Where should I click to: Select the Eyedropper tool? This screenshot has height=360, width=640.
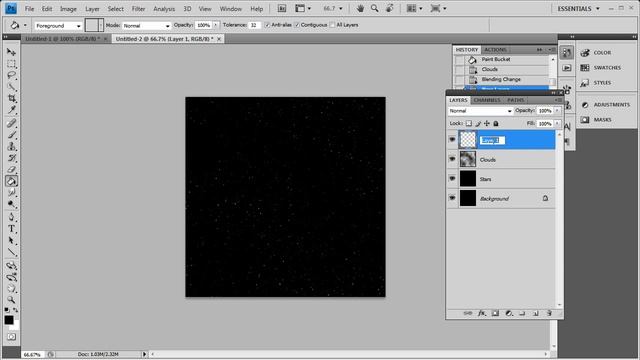11,110
